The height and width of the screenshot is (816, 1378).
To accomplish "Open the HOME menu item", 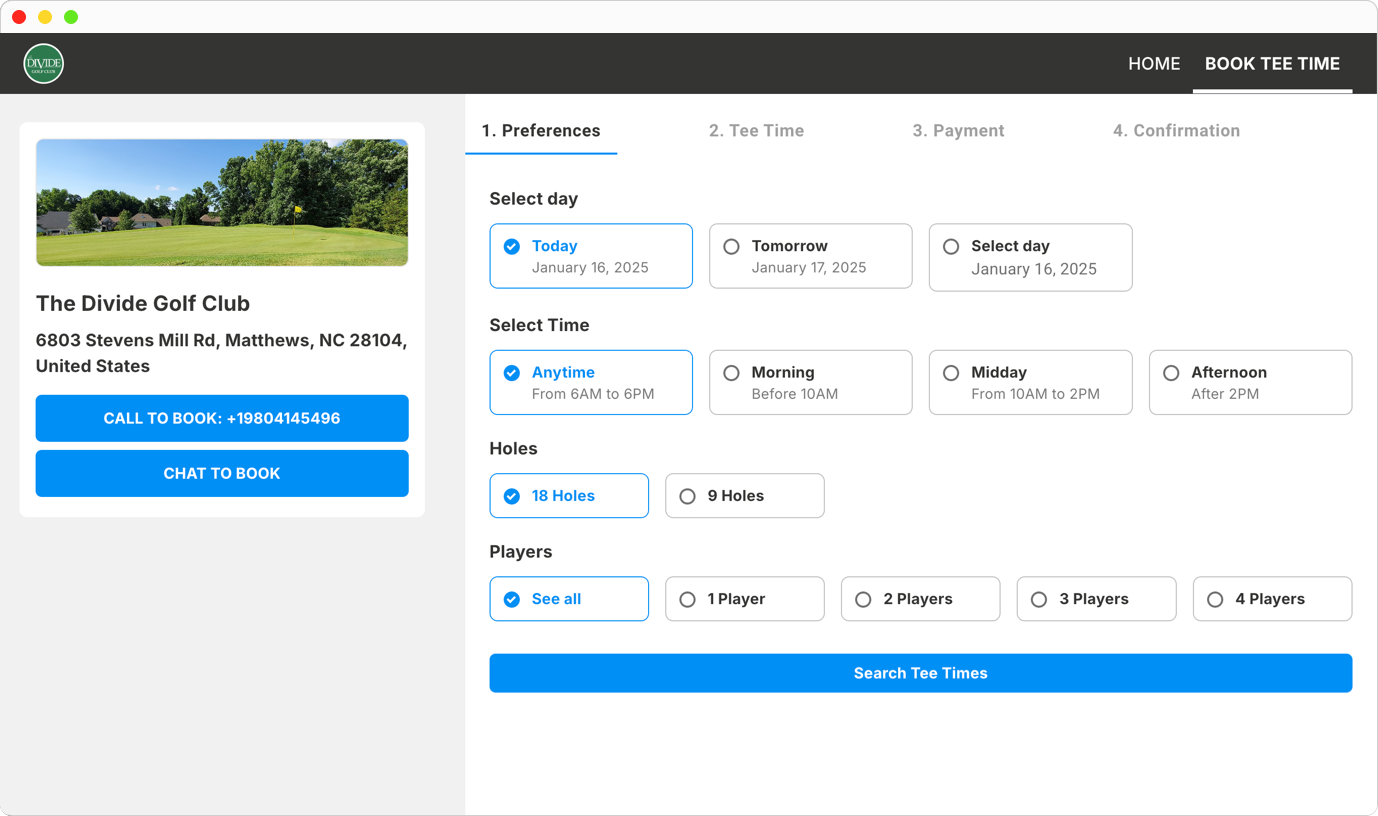I will pyautogui.click(x=1154, y=64).
